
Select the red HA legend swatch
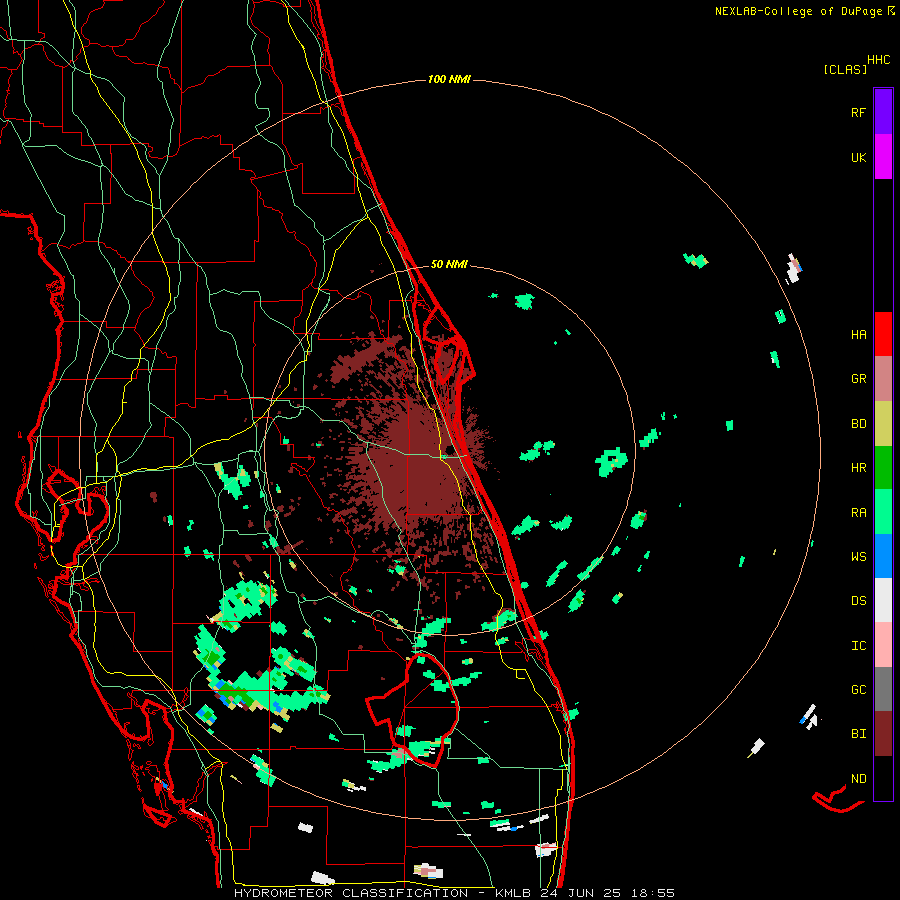coord(883,334)
